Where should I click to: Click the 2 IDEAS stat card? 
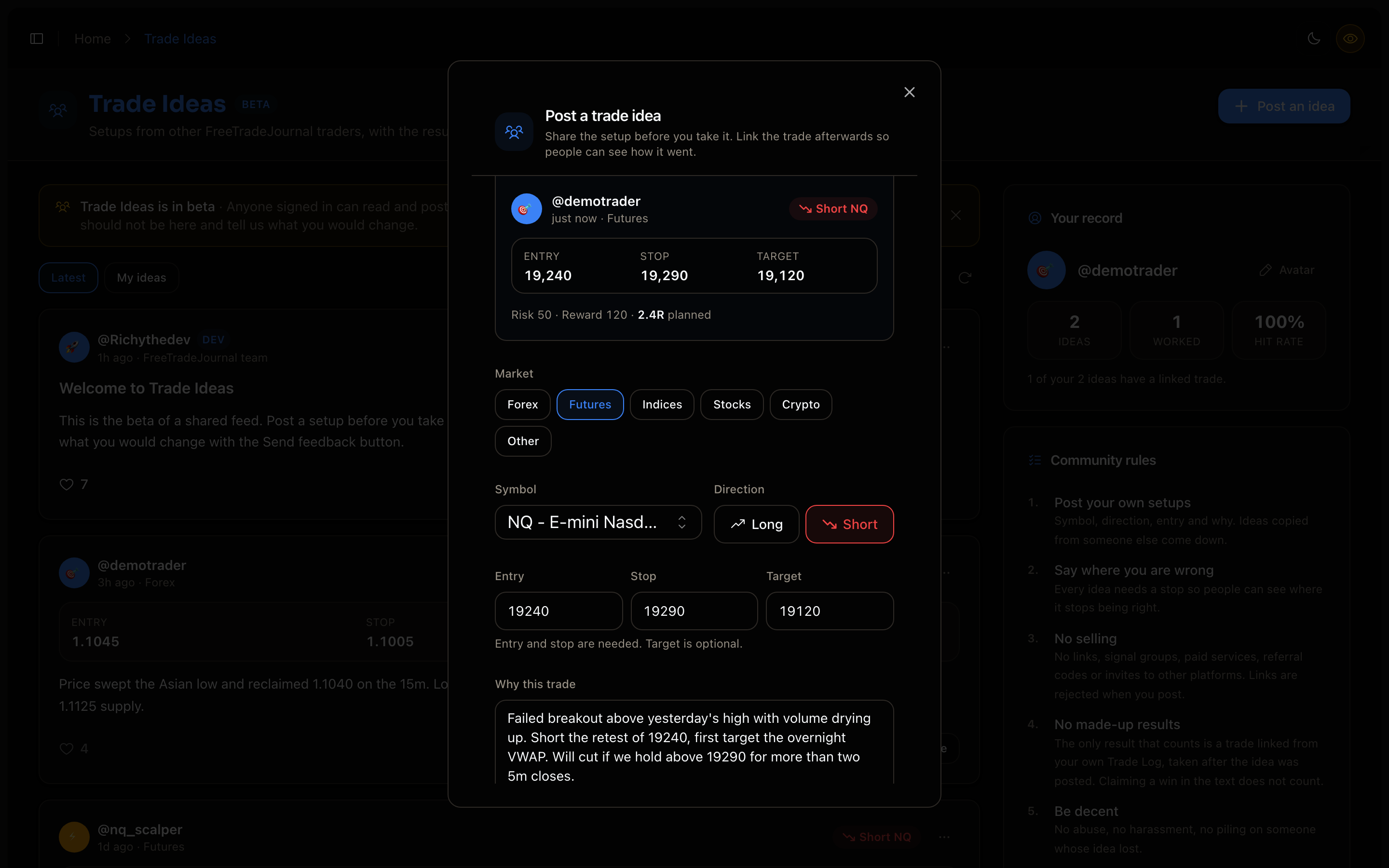point(1074,330)
